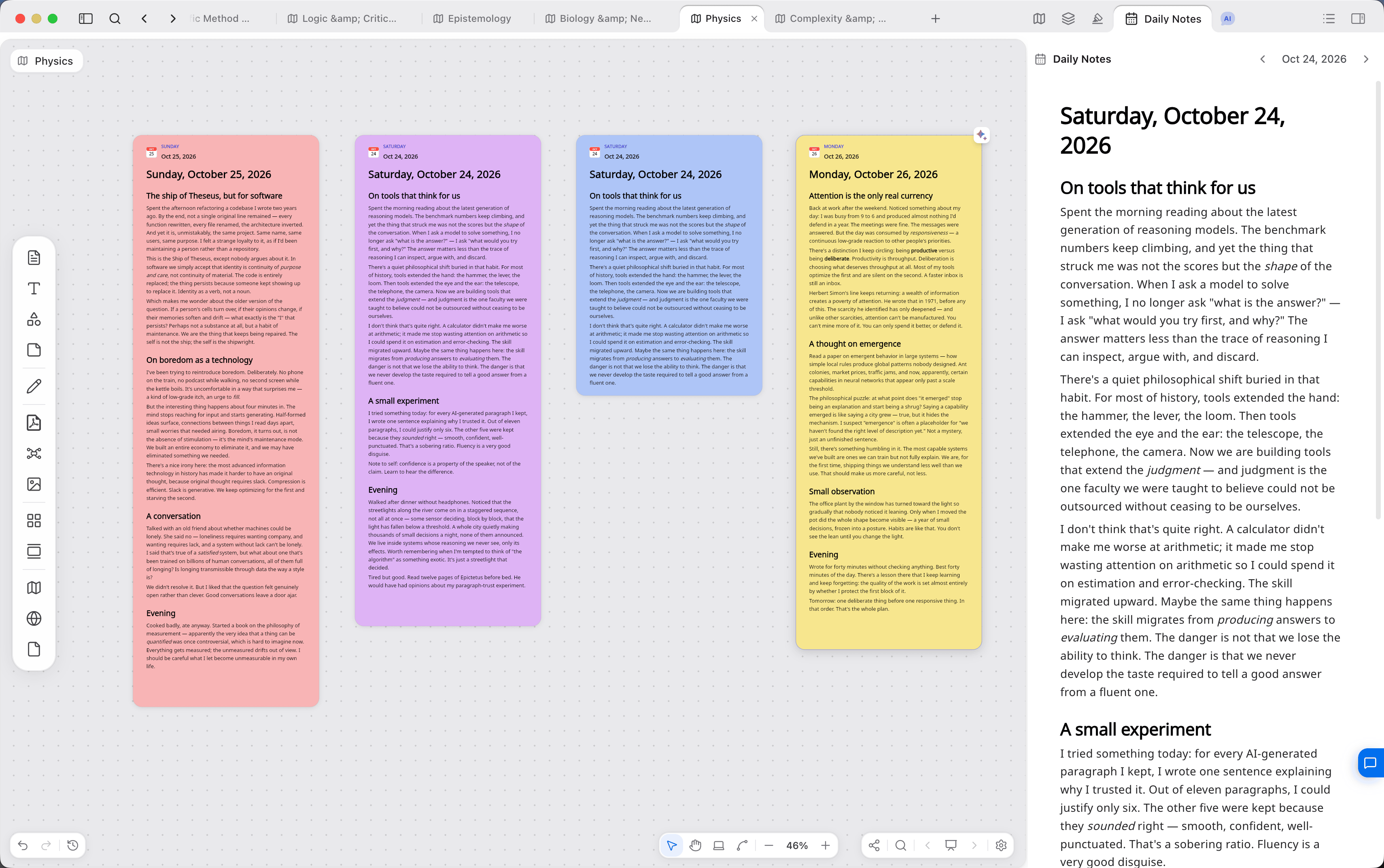1384x868 pixels.
Task: Add a new tab with plus button
Action: [x=936, y=18]
